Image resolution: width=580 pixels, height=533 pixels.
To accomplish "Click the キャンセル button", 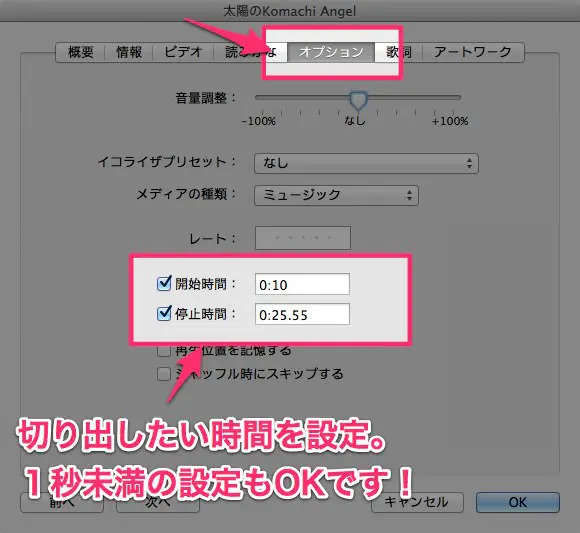I will click(x=417, y=502).
